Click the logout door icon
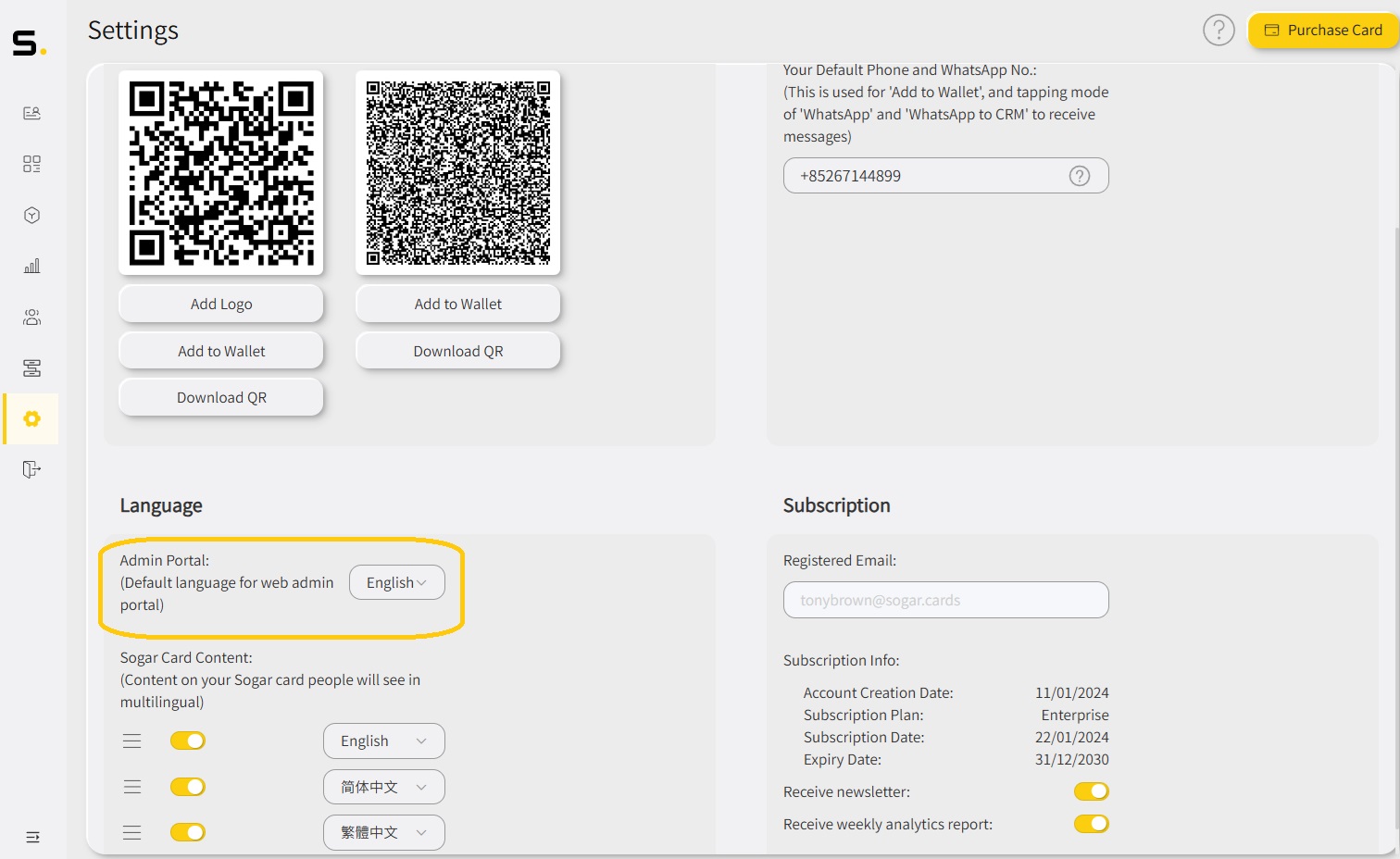The image size is (1400, 859). coord(31,469)
